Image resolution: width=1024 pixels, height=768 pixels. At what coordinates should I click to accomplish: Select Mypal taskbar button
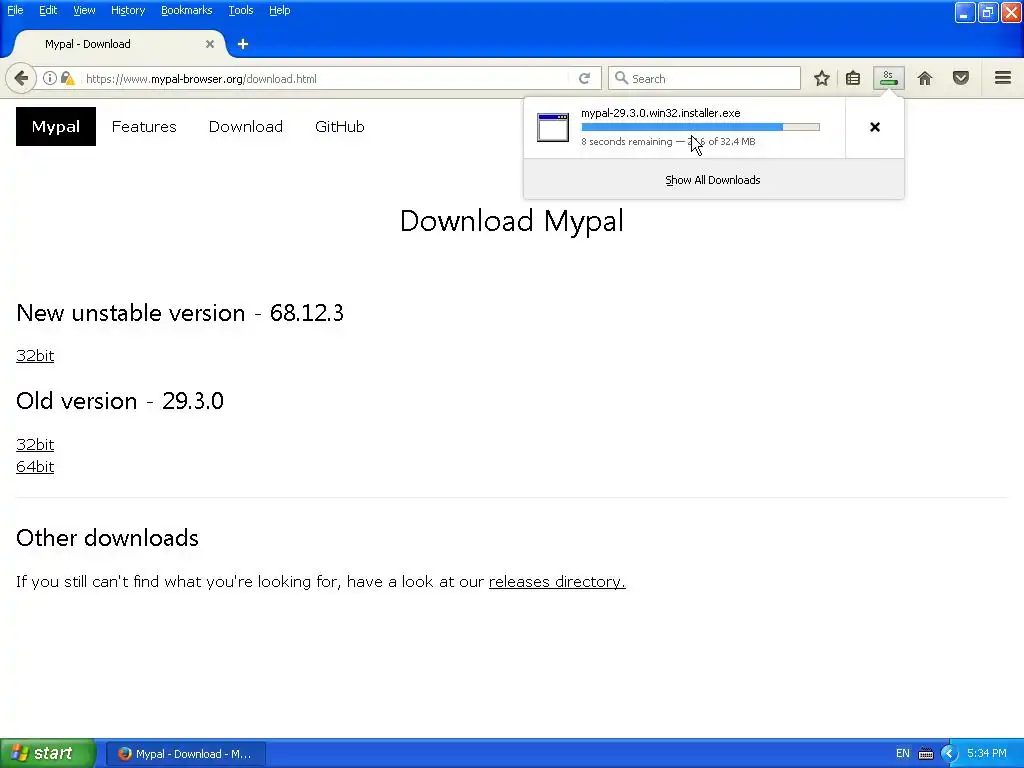[x=186, y=754]
